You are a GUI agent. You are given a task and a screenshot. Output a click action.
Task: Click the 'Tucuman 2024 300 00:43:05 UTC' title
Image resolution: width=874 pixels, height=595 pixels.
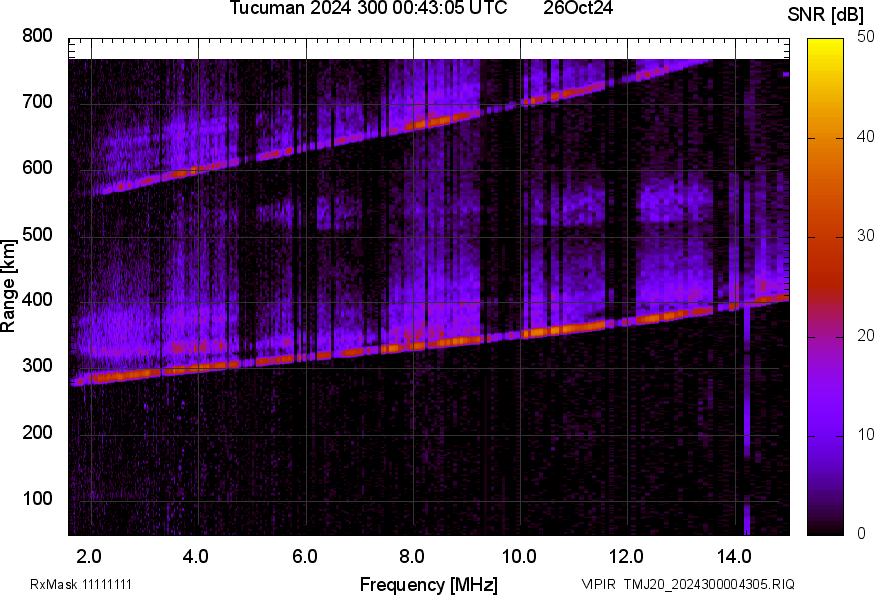pyautogui.click(x=368, y=9)
